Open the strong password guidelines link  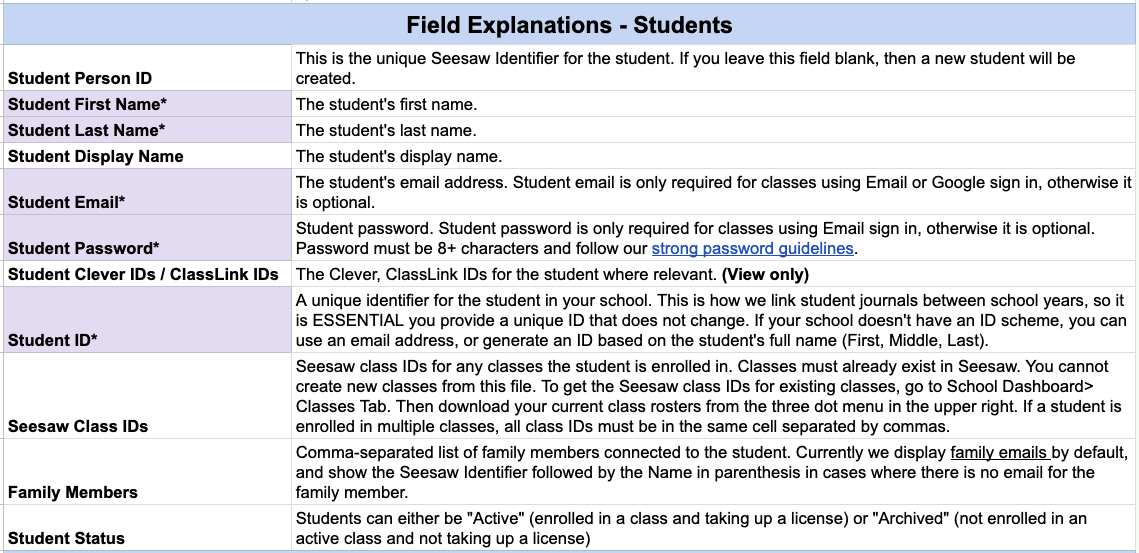[754, 248]
